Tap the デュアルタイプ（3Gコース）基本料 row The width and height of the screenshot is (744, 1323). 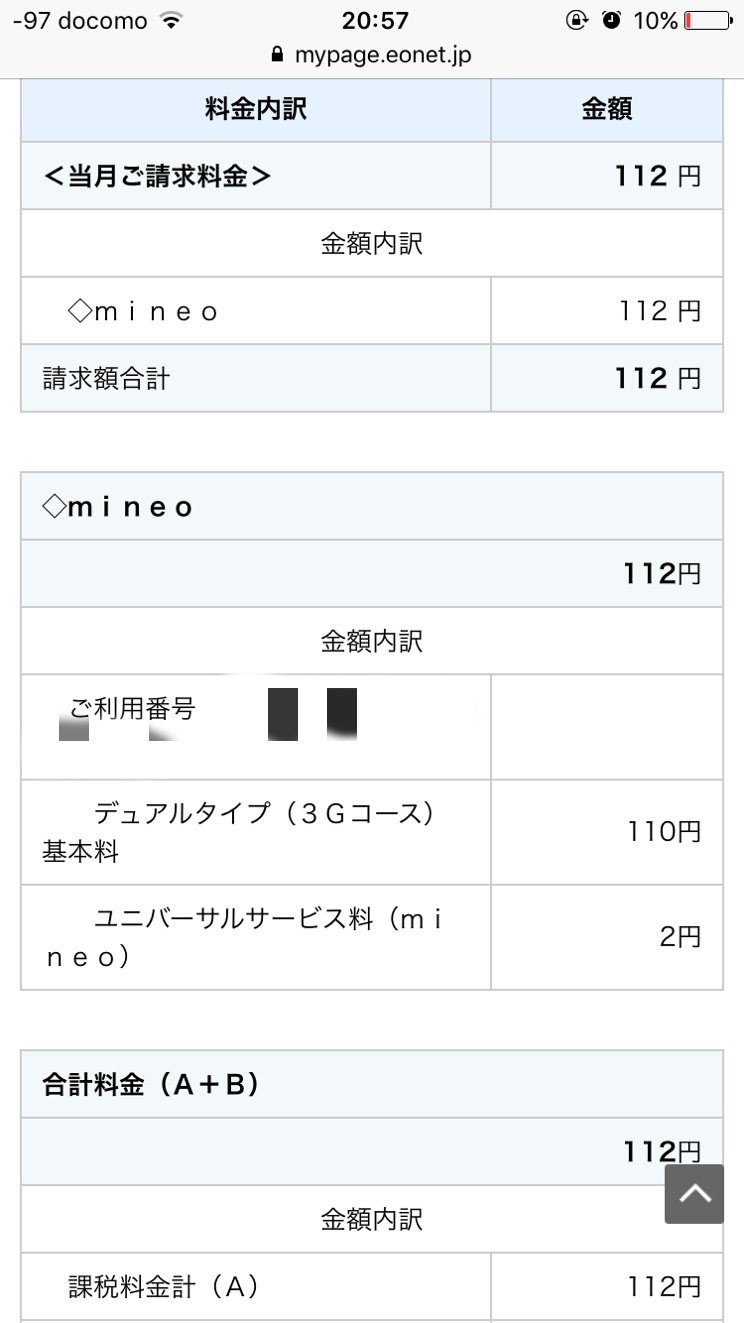coord(255,831)
